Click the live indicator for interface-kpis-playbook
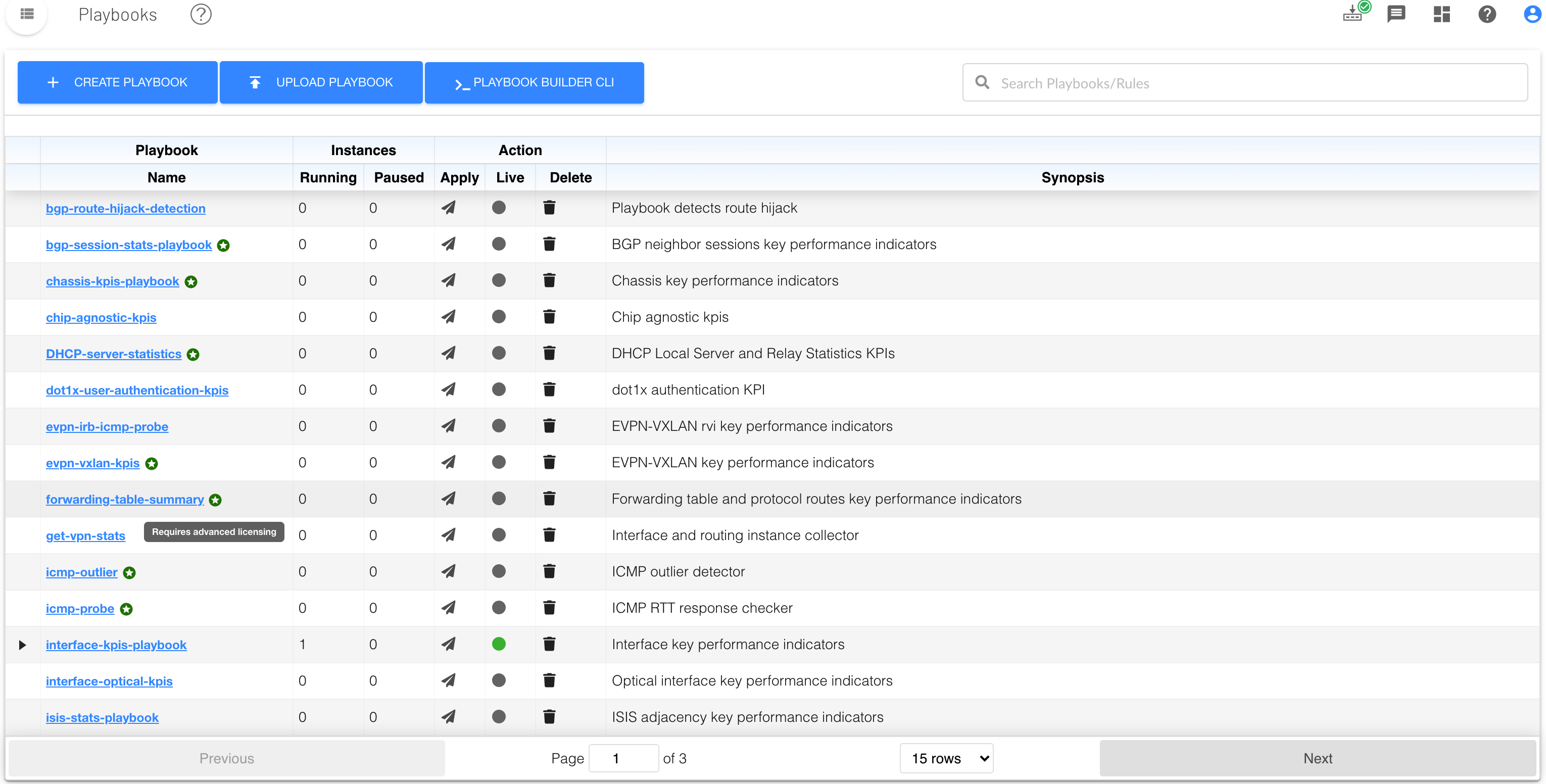Image resolution: width=1546 pixels, height=784 pixels. [498, 644]
